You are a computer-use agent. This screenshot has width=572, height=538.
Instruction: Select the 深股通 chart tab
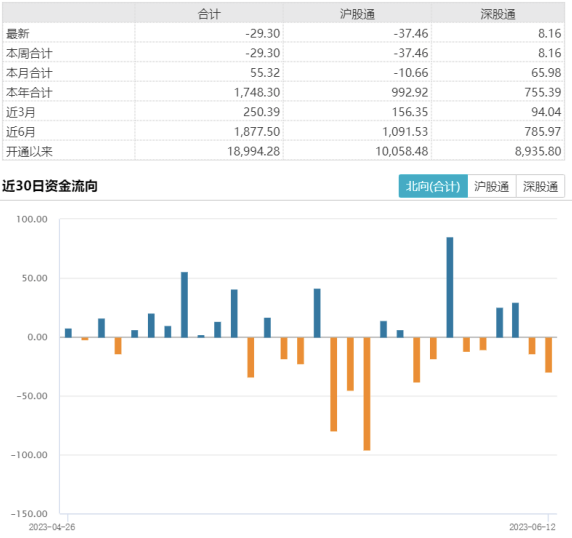(540, 186)
